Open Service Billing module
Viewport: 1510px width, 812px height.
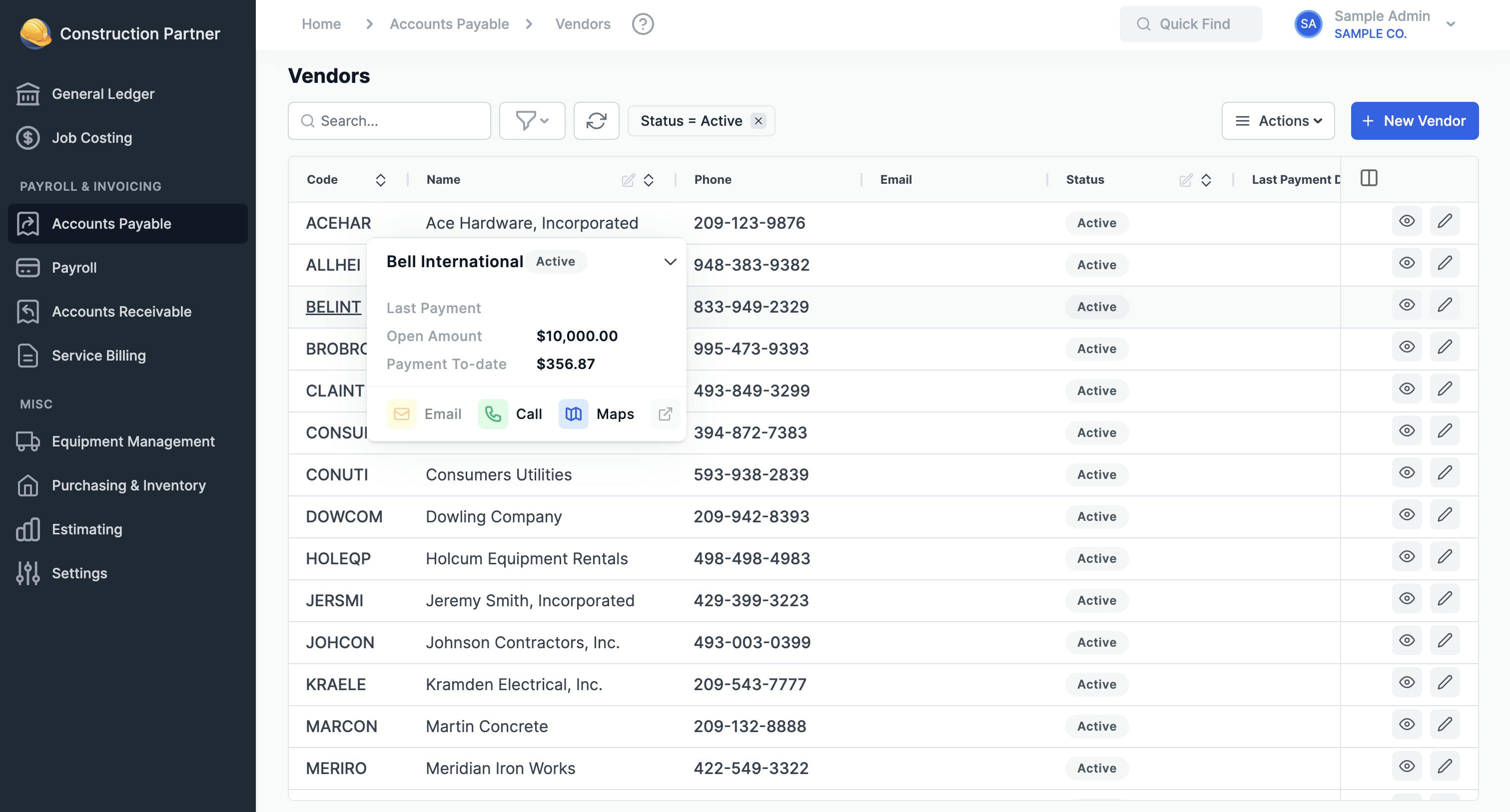pyautogui.click(x=128, y=356)
